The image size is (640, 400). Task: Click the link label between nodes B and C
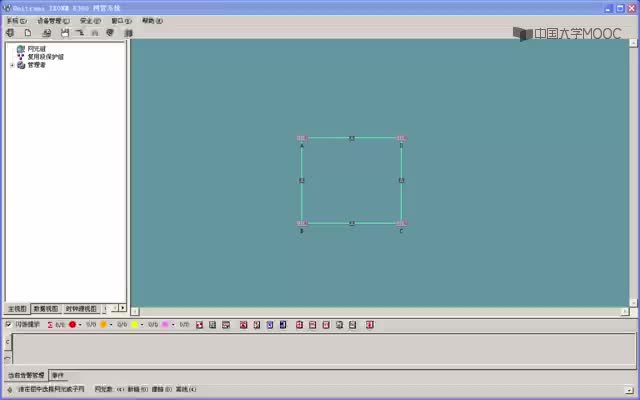(x=352, y=224)
